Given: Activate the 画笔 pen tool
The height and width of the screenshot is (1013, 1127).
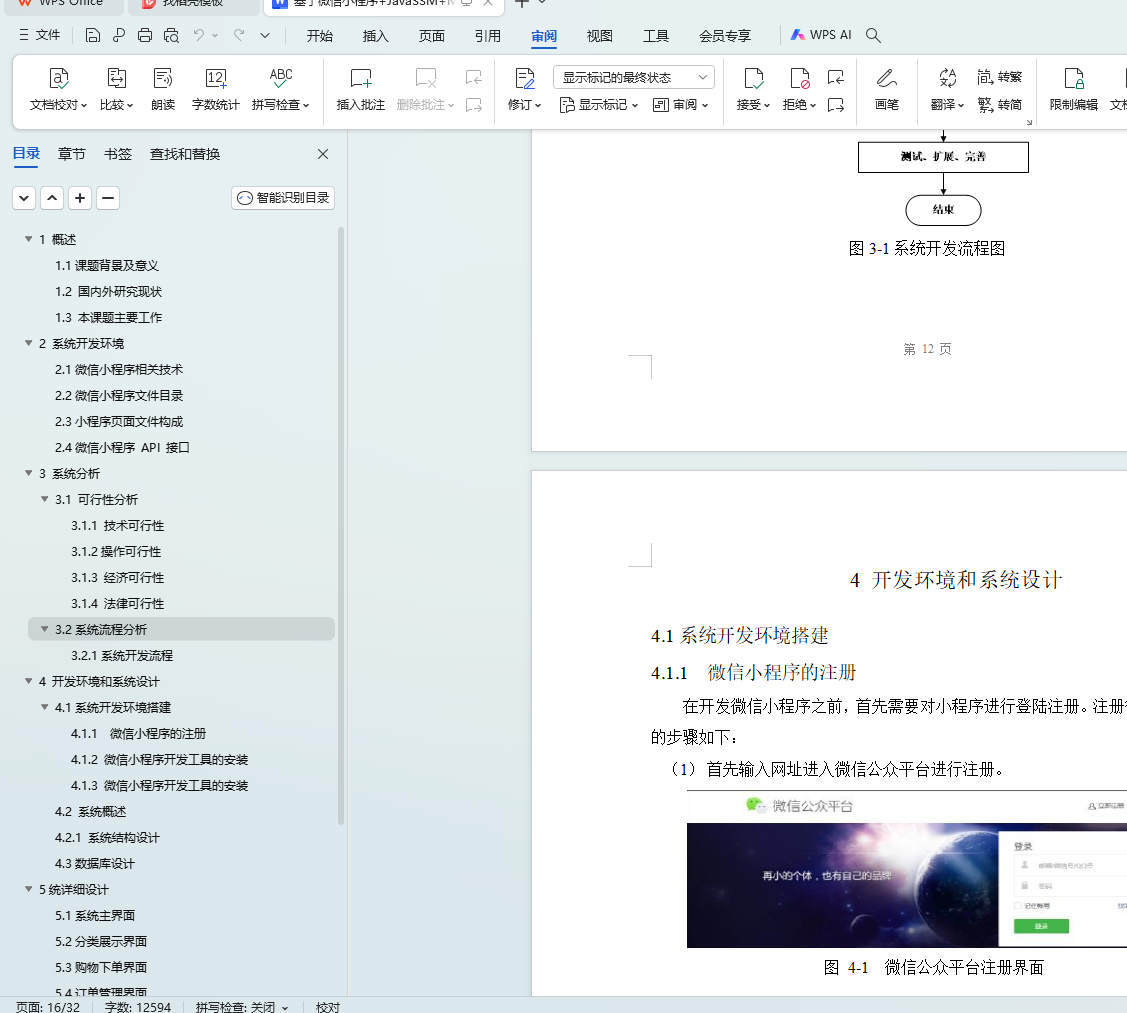Looking at the screenshot, I should (x=887, y=89).
